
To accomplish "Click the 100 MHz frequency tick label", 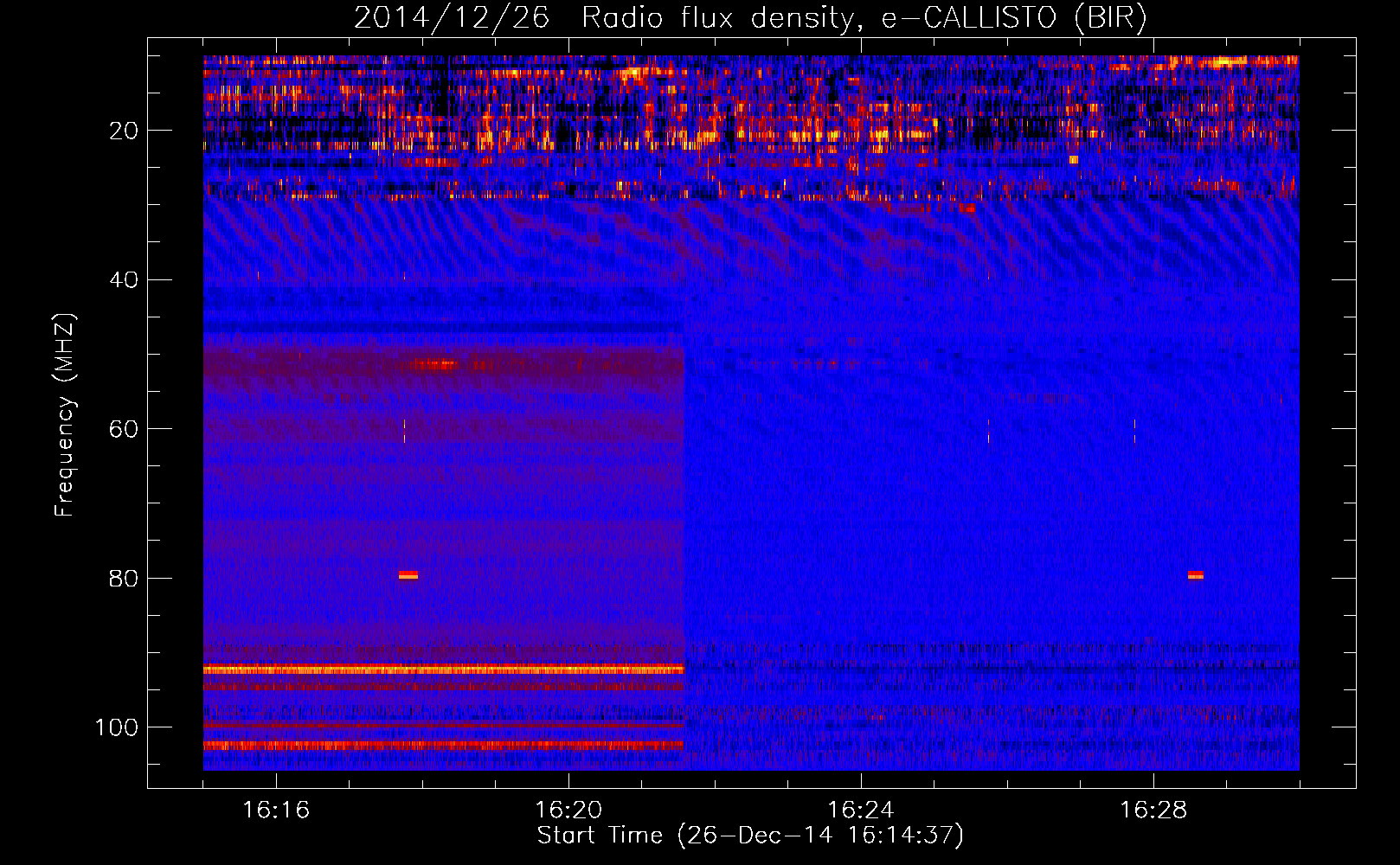I will pyautogui.click(x=117, y=727).
